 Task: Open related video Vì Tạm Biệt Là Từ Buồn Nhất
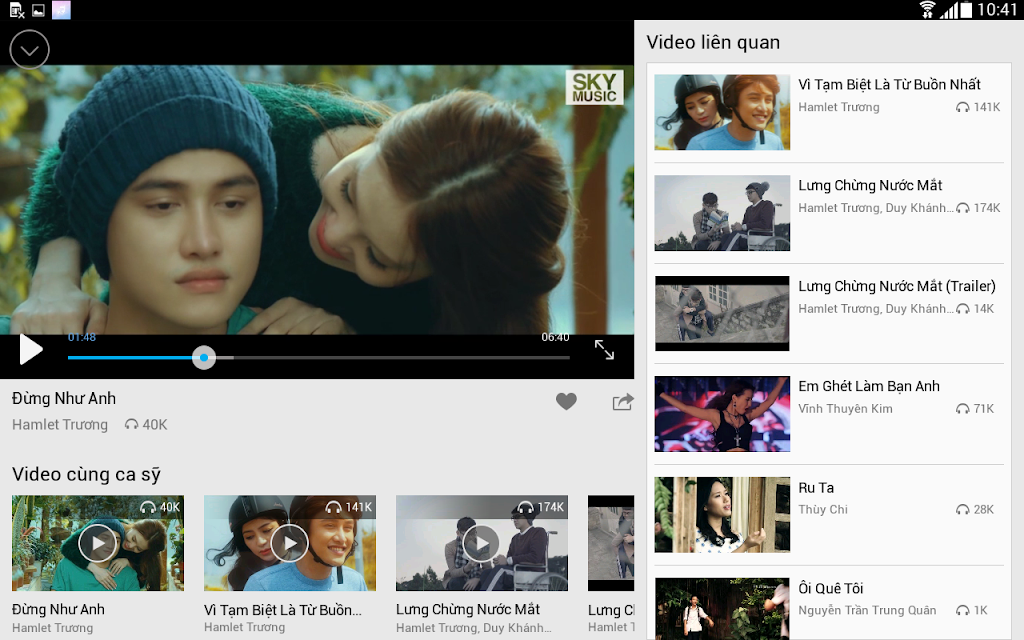(829, 112)
